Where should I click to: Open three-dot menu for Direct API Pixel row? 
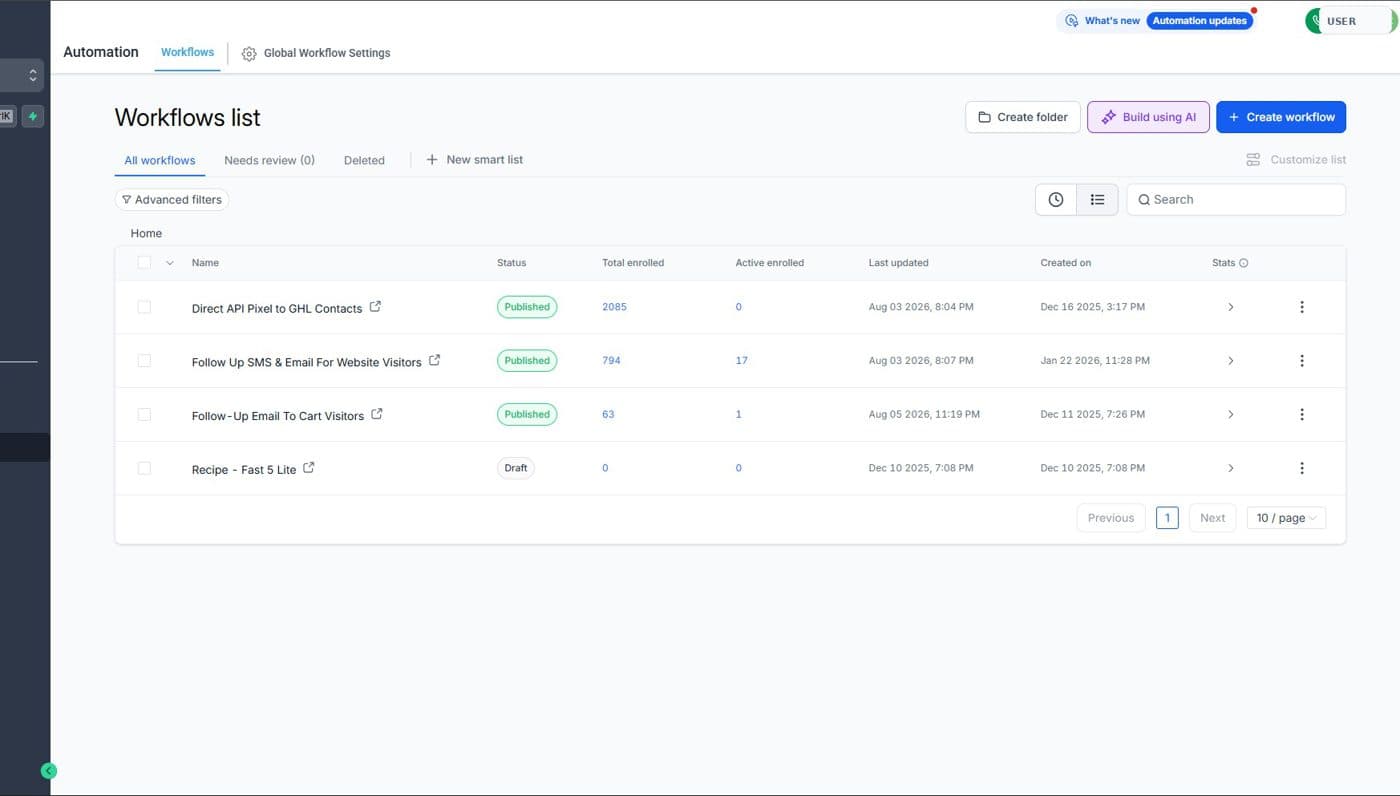[1301, 307]
